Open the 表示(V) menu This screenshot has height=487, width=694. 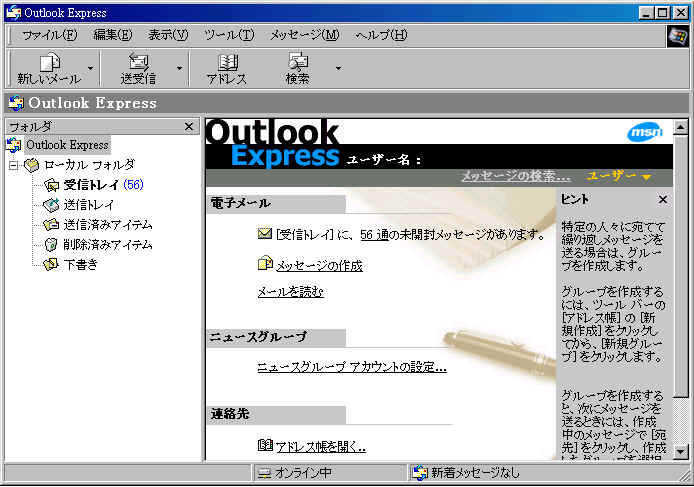(168, 35)
